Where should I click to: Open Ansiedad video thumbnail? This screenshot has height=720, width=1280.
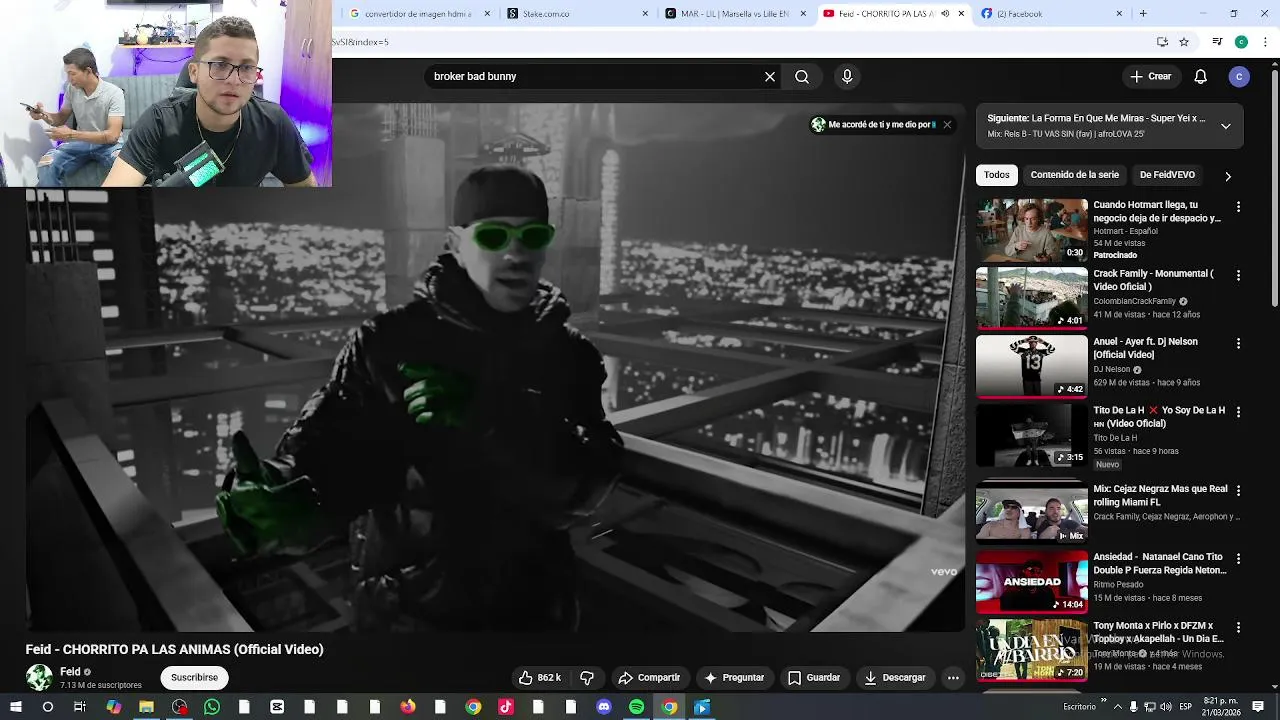coord(1031,581)
